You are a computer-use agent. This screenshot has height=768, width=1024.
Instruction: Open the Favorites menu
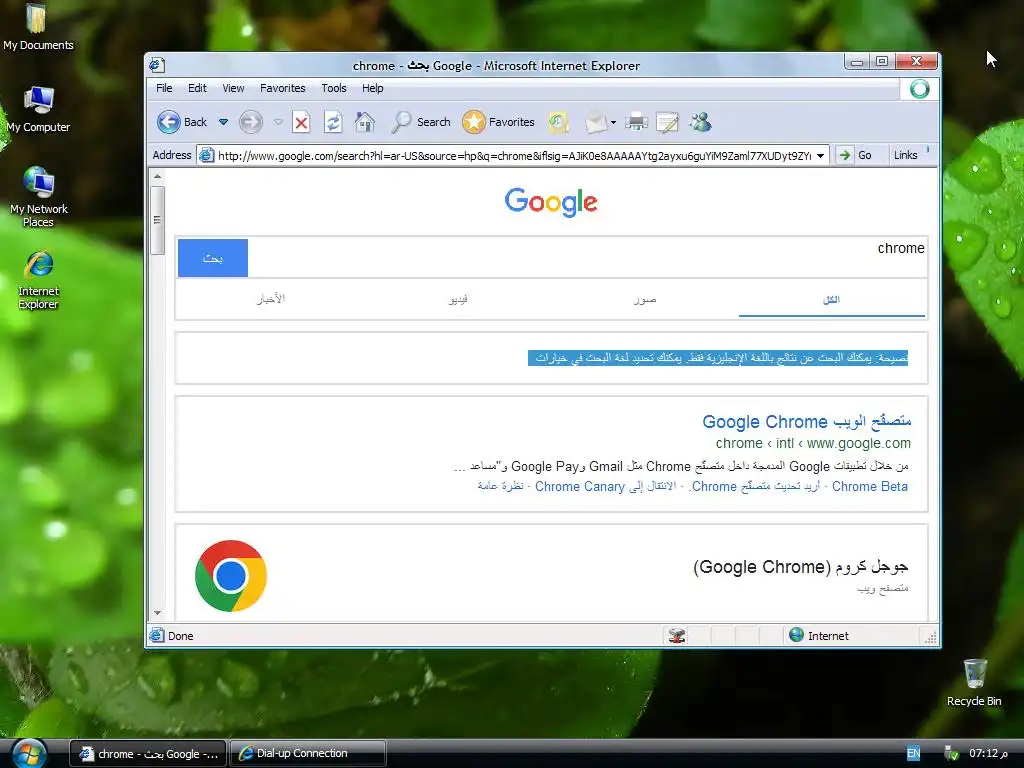pyautogui.click(x=283, y=88)
